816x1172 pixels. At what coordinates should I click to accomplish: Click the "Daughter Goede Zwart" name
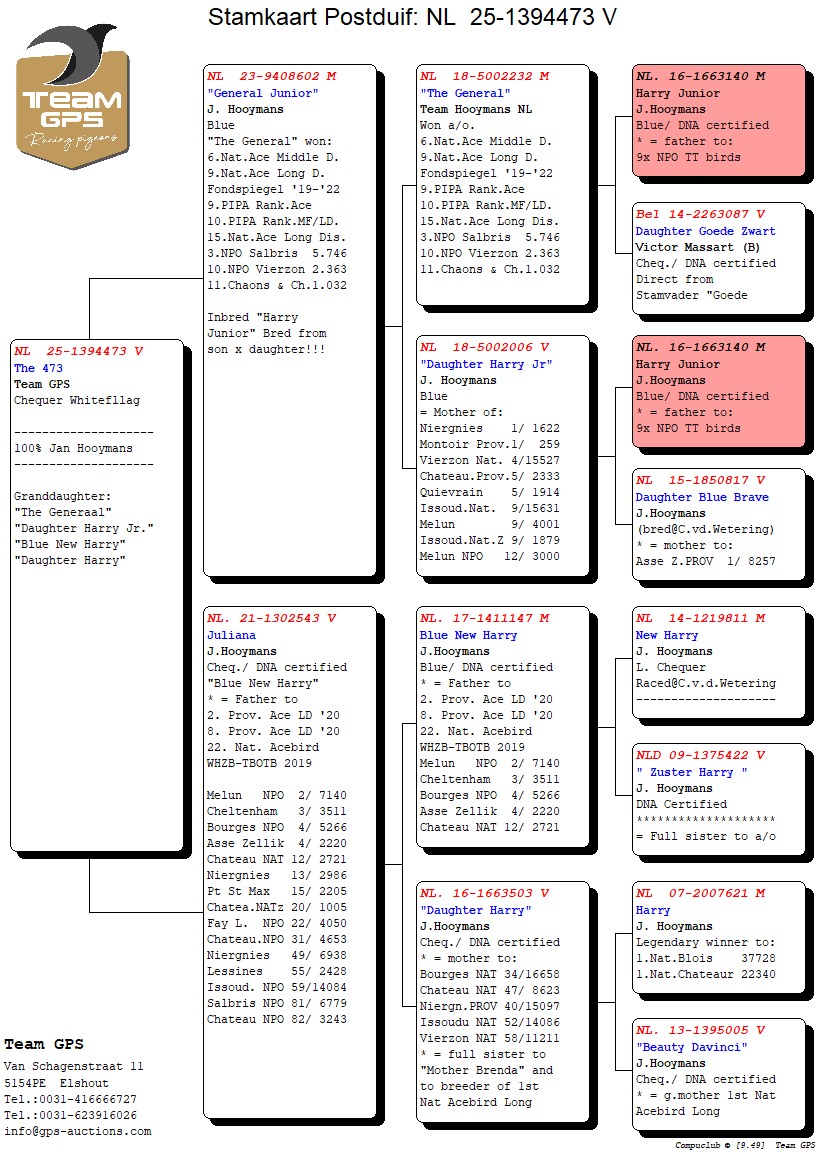706,231
